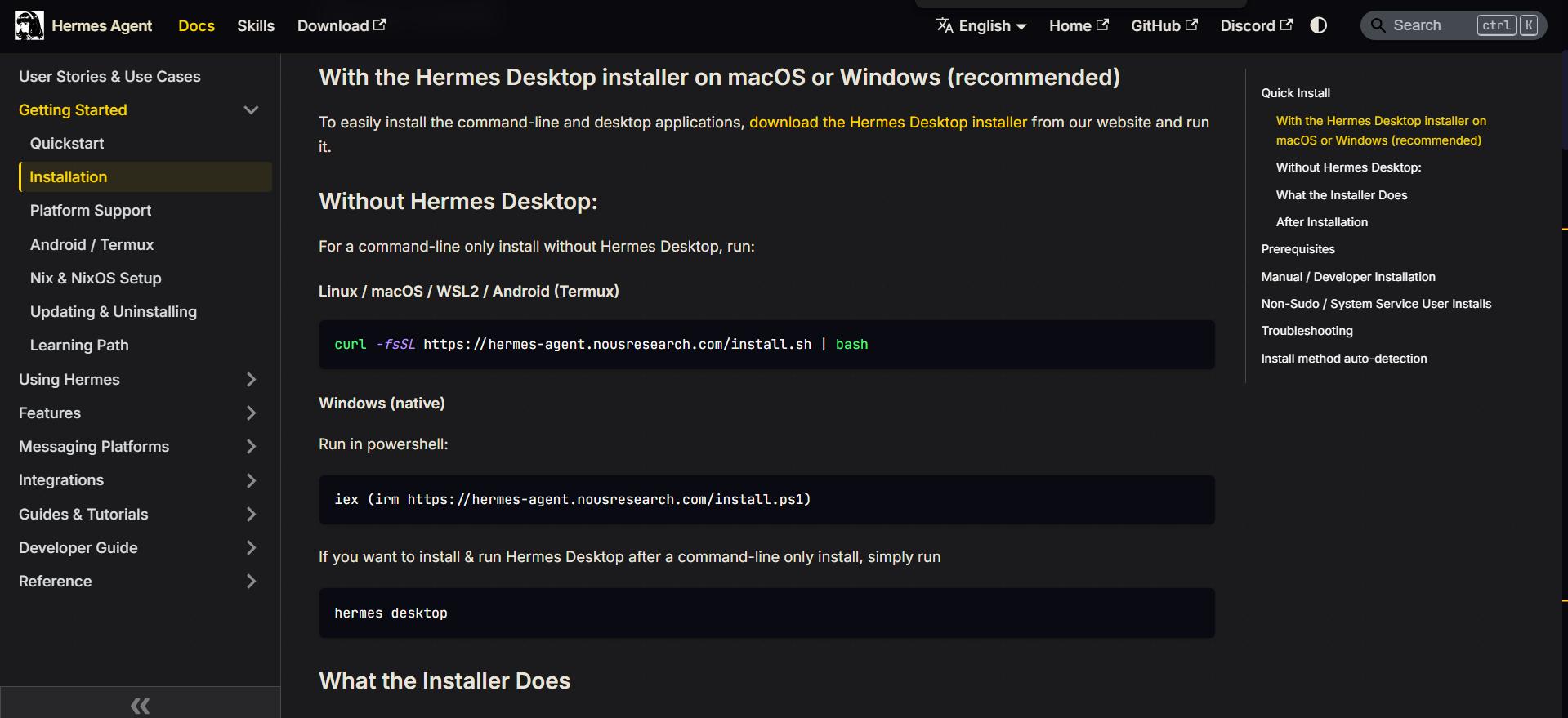Click the language translate icon
Image resolution: width=1568 pixels, height=718 pixels.
click(945, 25)
